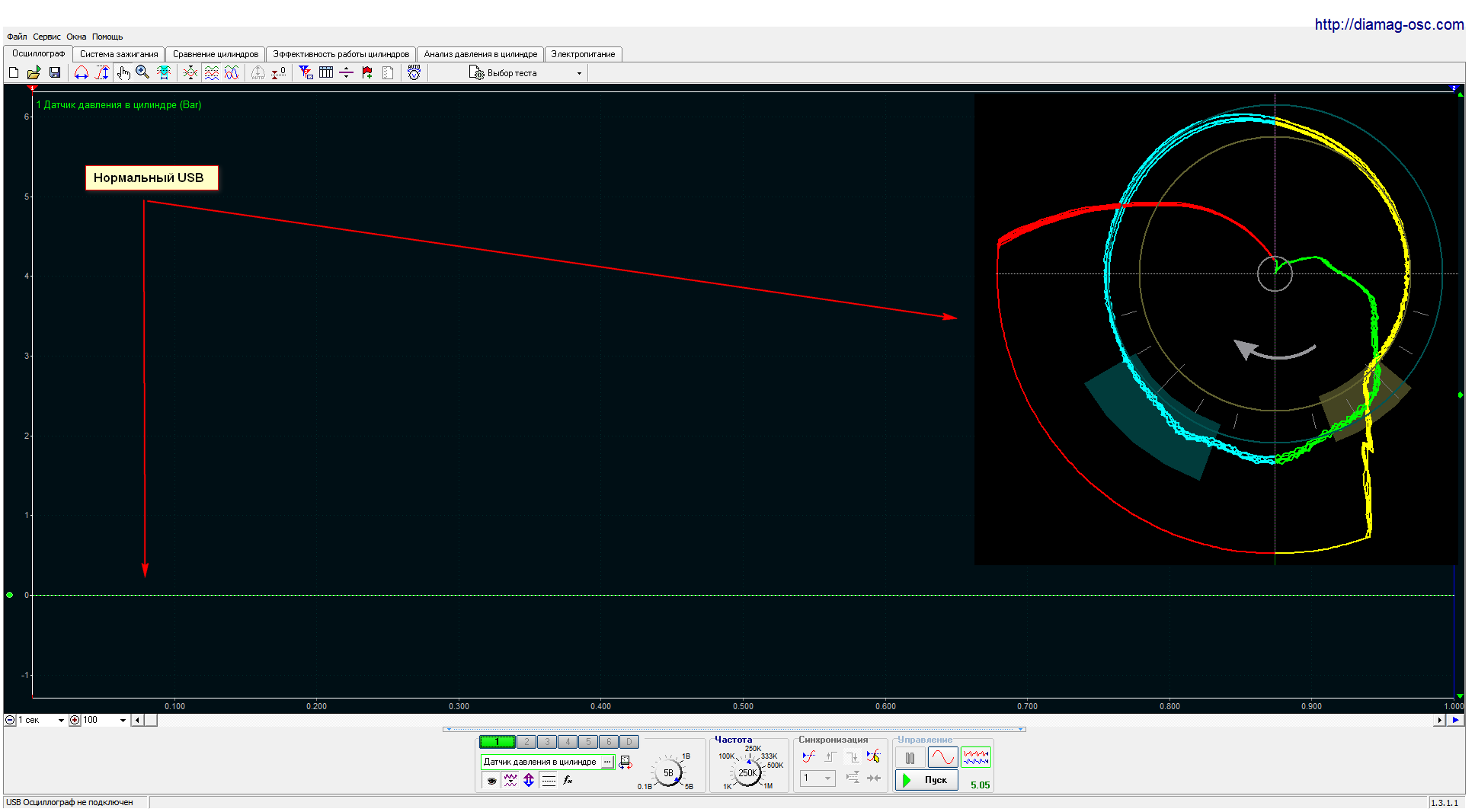This screenshot has height=812, width=1475.
Task: Click the overlapping sine waves icon
Action: (x=232, y=73)
